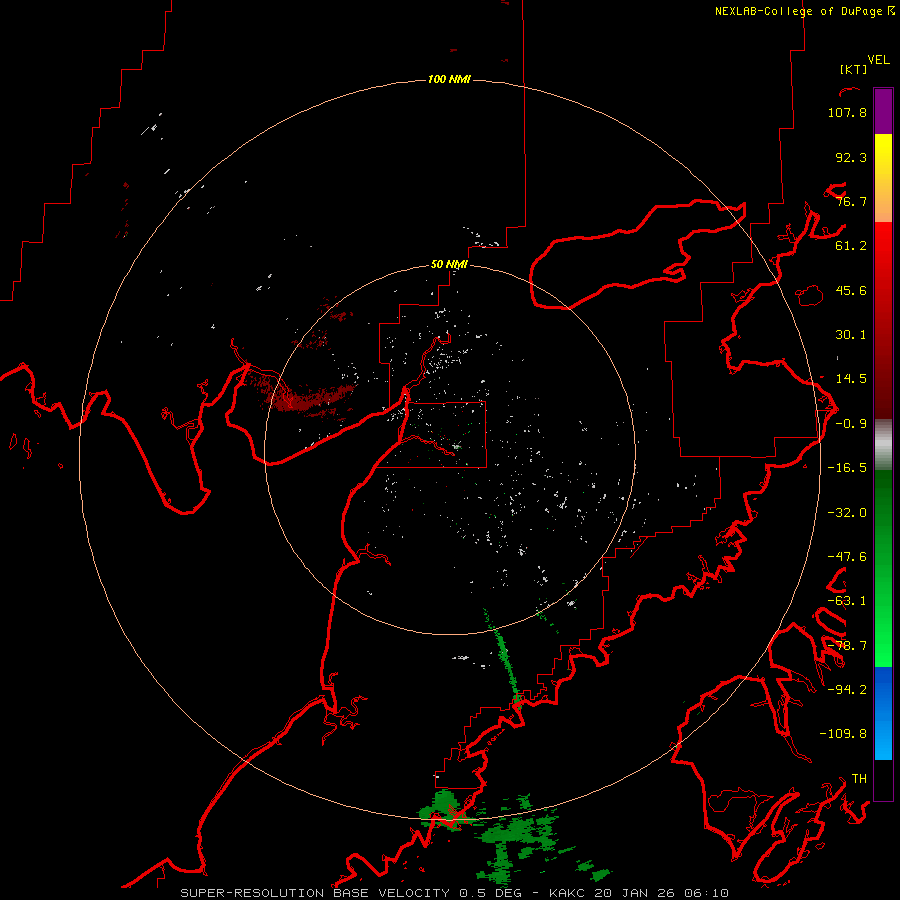
Task: Select the -32.0 legend value
Action: coord(847,513)
